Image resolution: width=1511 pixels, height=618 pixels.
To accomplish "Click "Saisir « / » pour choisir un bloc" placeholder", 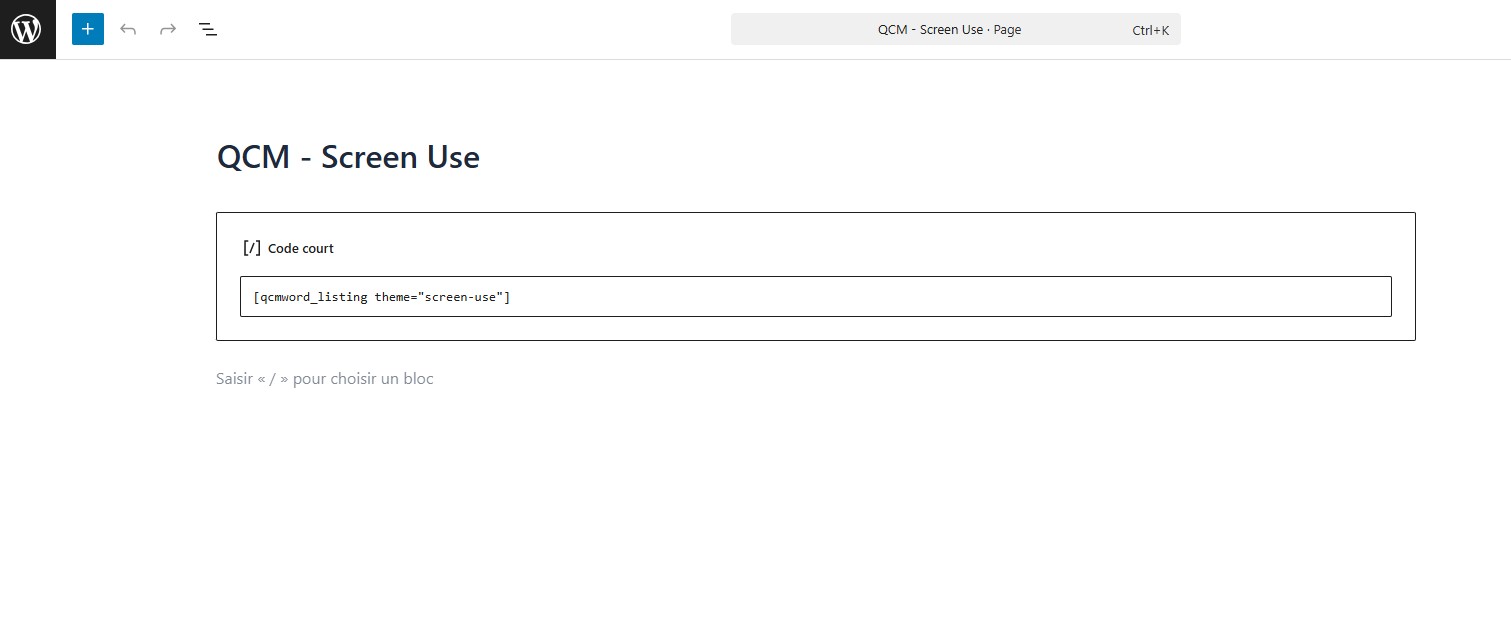I will pyautogui.click(x=325, y=379).
